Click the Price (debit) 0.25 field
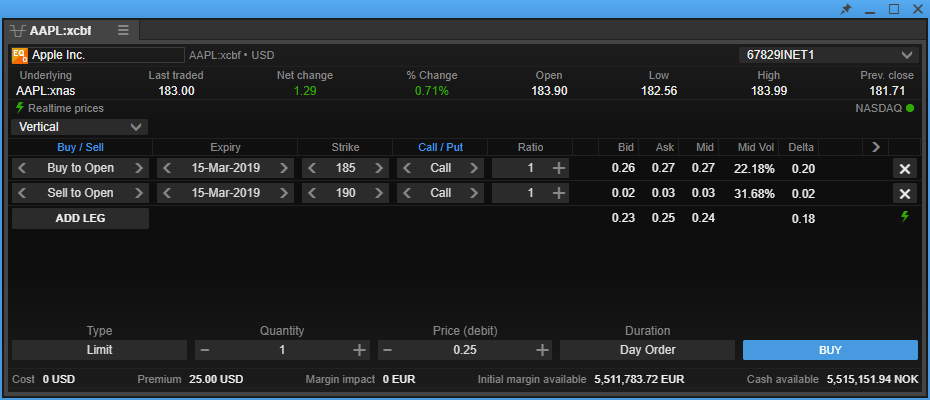Screen dimensions: 930x400 tap(465, 350)
